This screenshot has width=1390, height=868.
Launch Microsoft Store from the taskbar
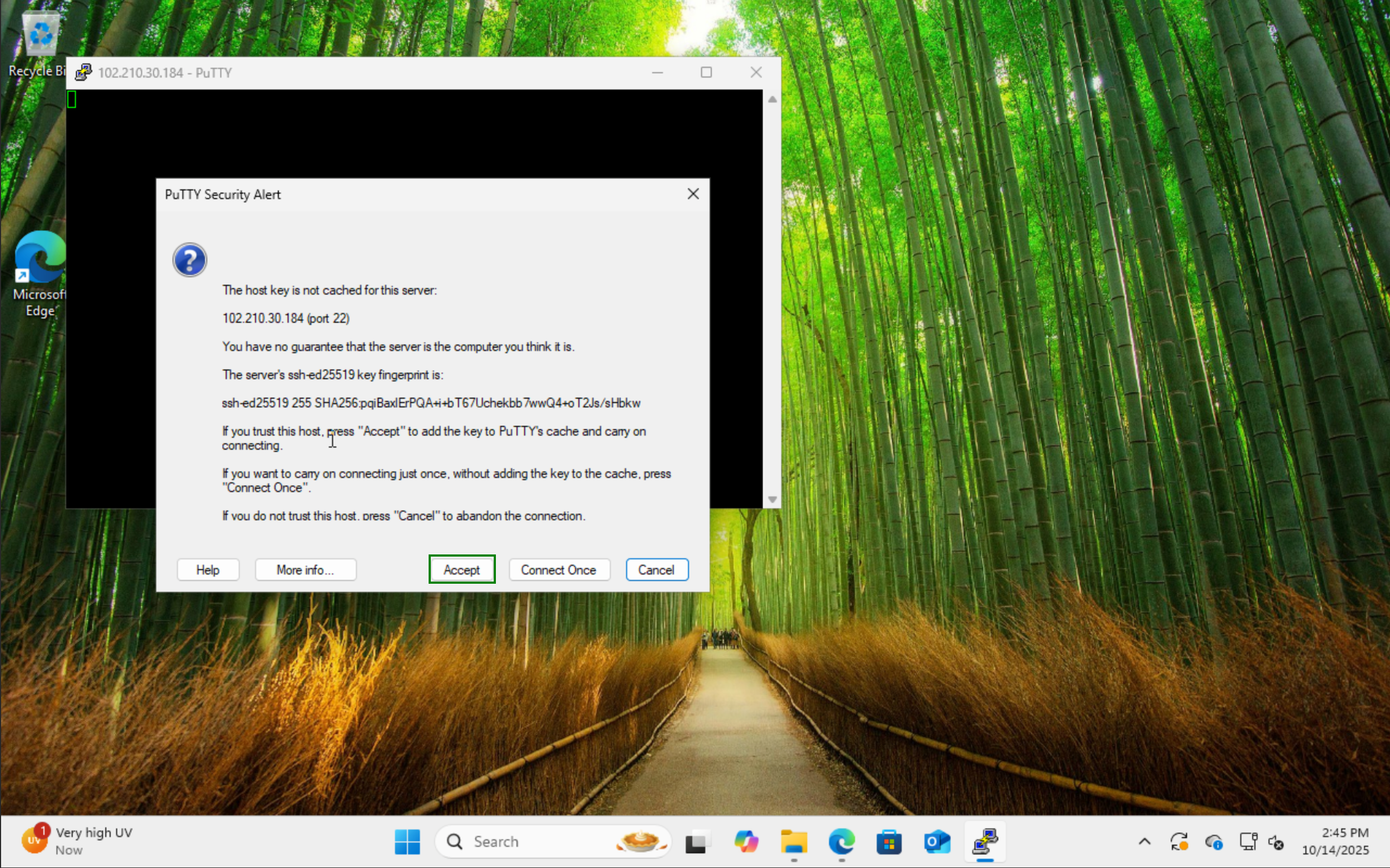[889, 841]
